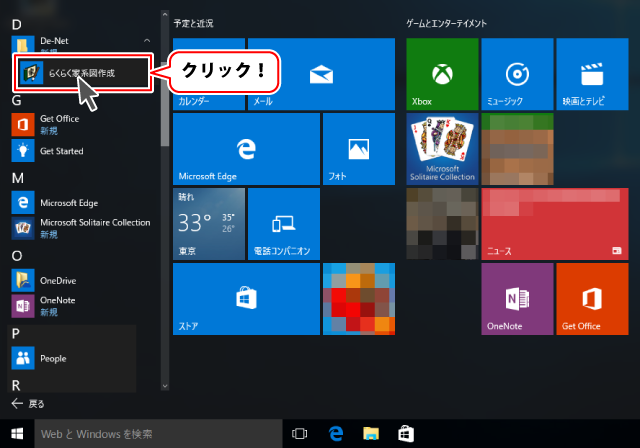Open File Explorer on taskbar
The height and width of the screenshot is (448, 640).
(x=371, y=434)
